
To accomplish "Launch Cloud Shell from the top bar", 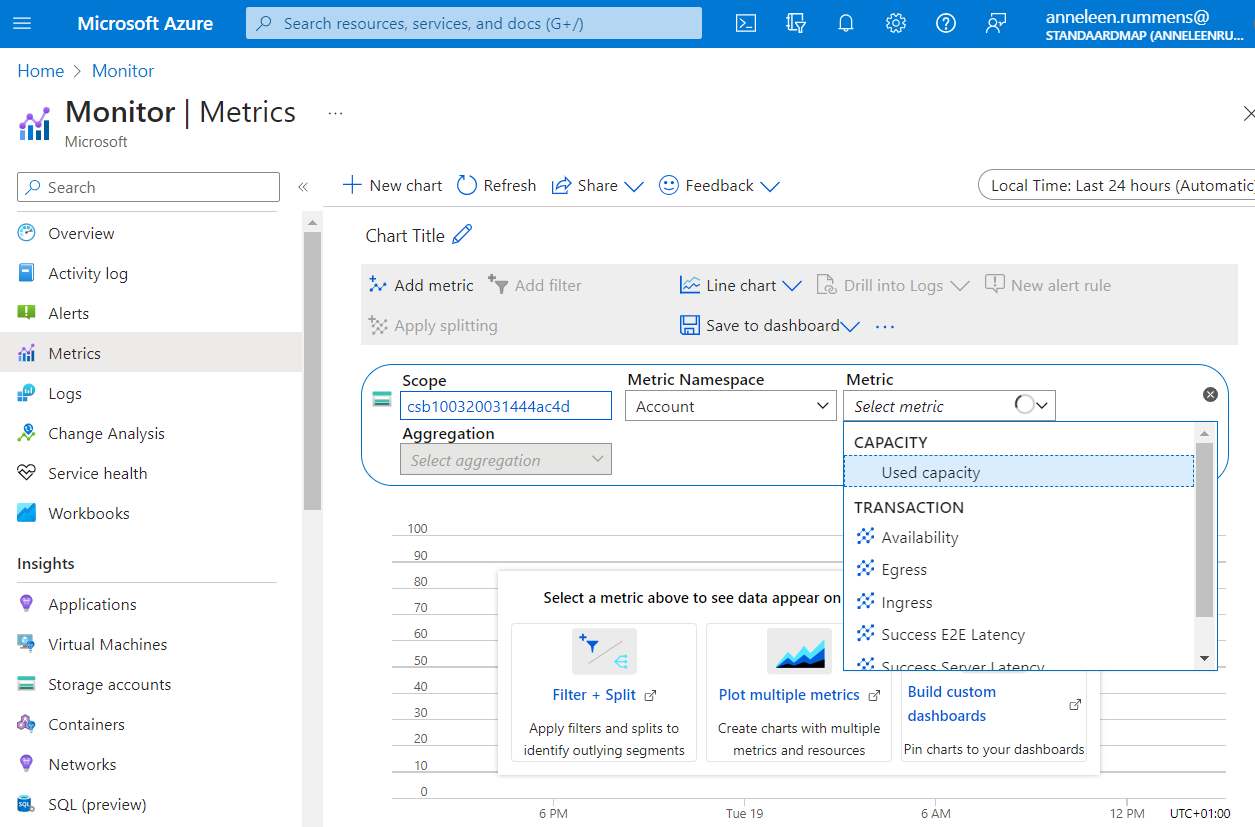I will pos(746,23).
